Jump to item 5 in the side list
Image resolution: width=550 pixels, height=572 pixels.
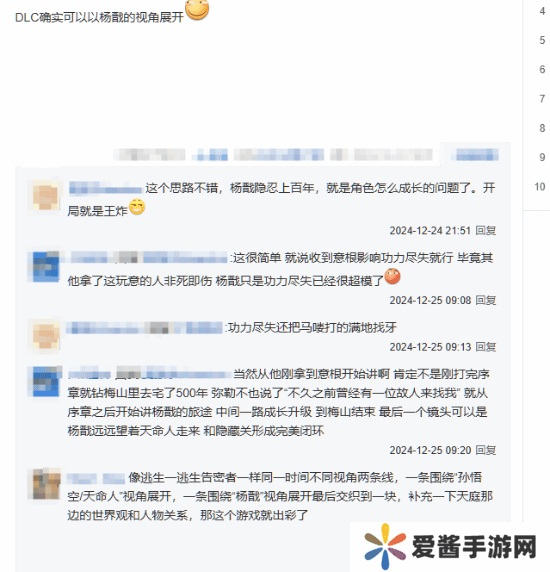pos(542,40)
